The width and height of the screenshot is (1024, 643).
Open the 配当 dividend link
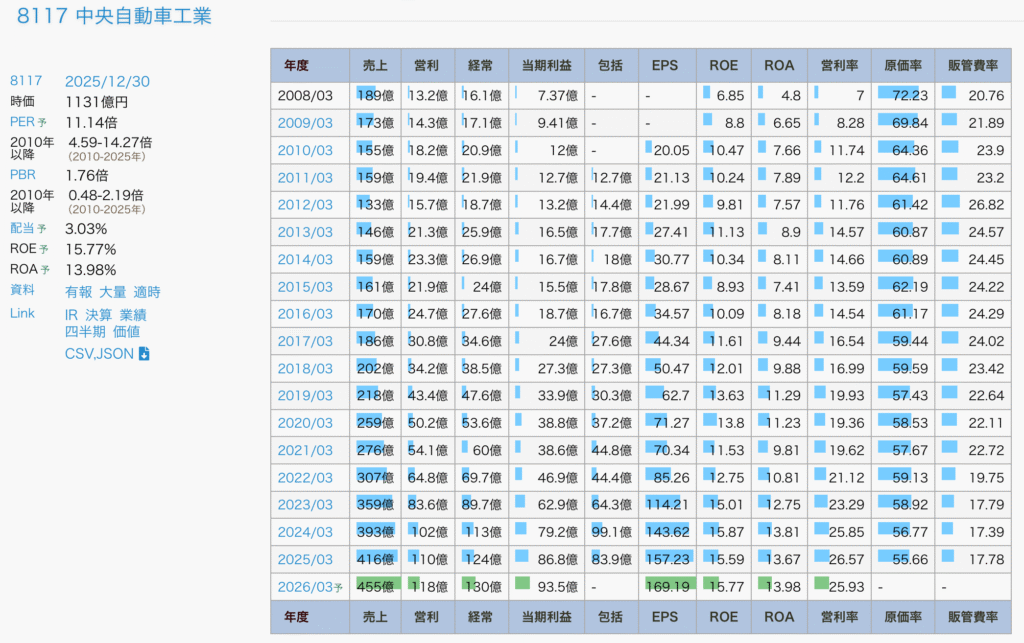(23, 228)
